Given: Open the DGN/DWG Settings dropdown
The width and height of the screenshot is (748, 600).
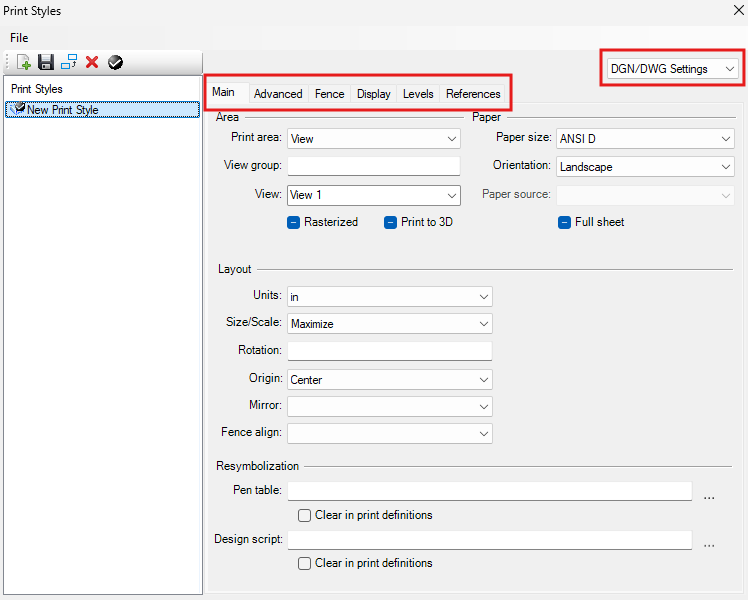Looking at the screenshot, I should click(672, 69).
